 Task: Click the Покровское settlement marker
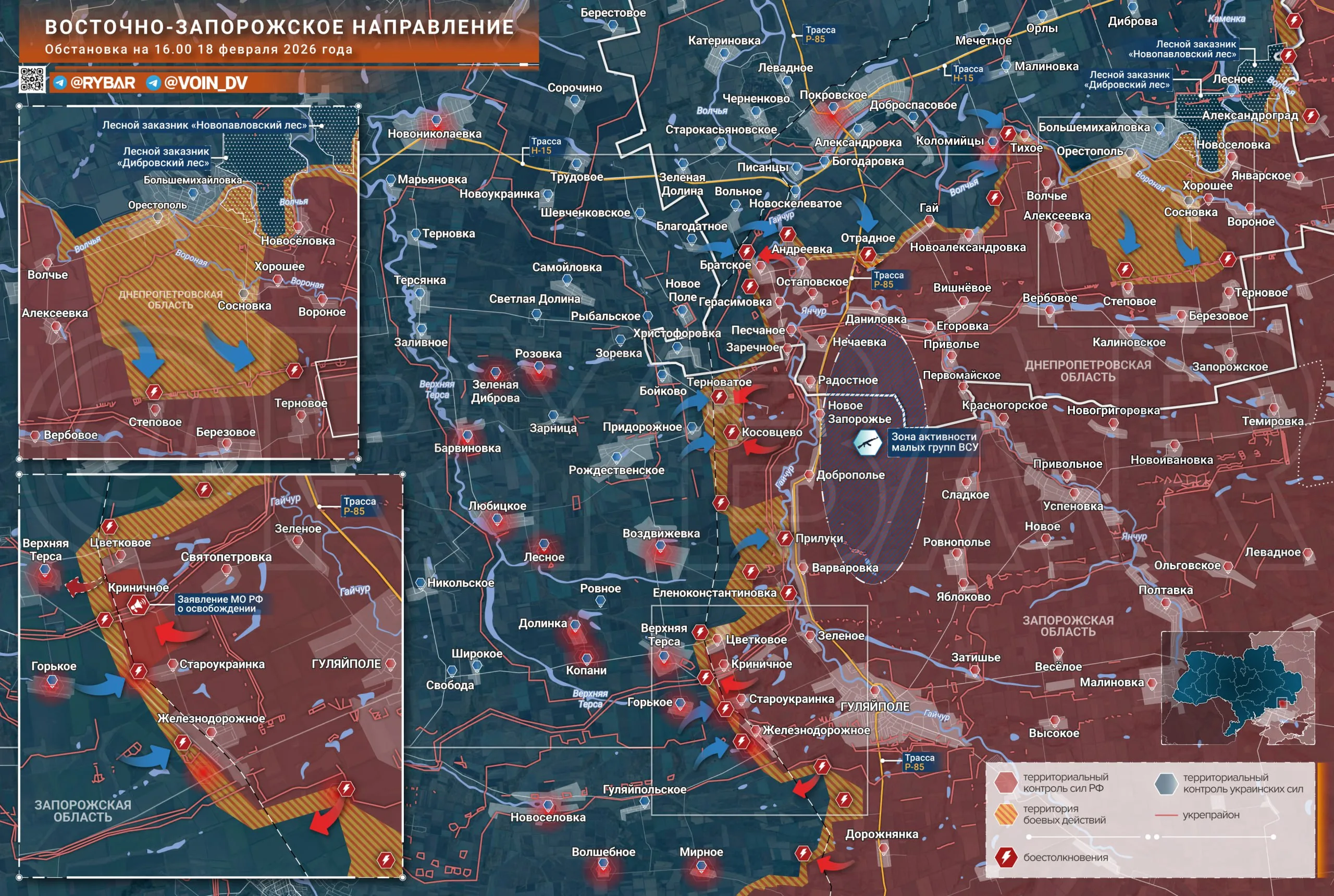(x=833, y=107)
